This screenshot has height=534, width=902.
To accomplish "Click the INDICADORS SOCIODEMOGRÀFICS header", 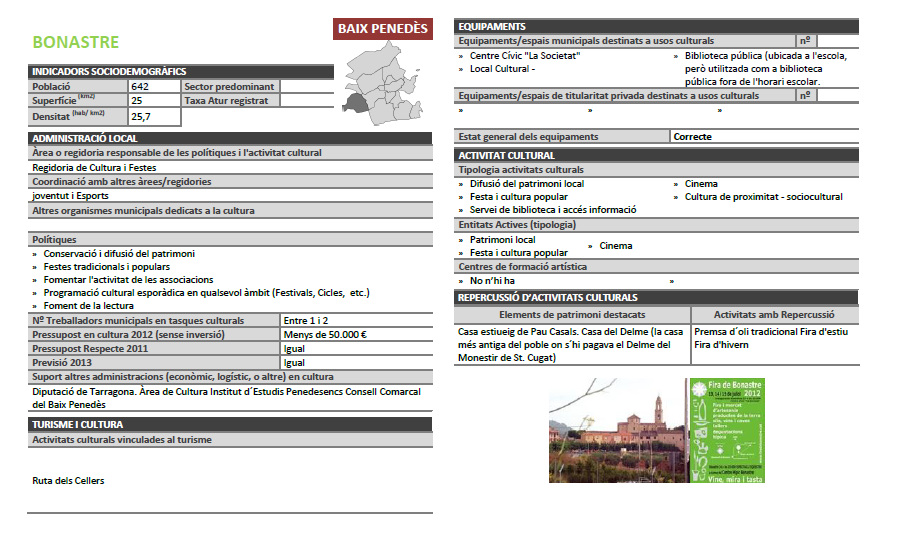I will point(181,71).
